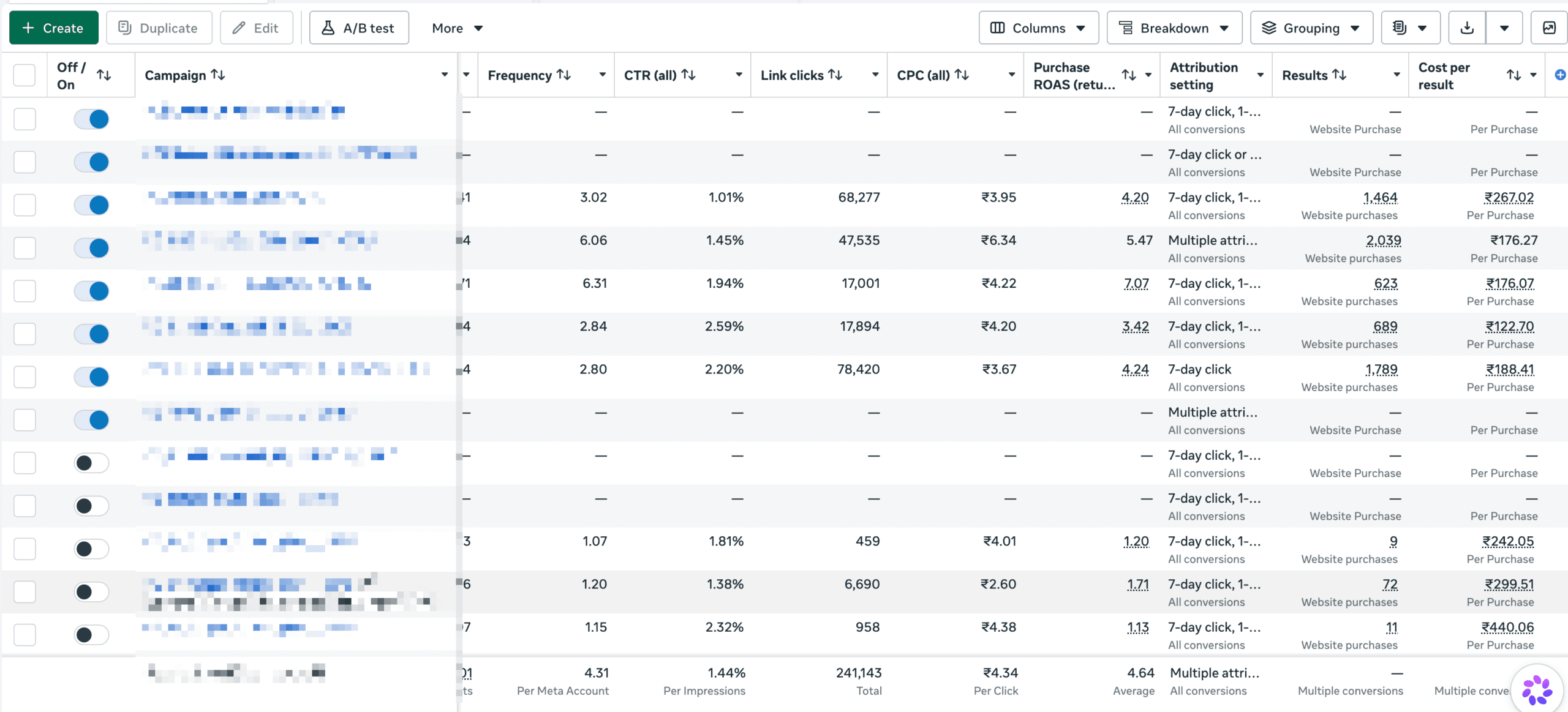Check the first campaign row checkbox
The image size is (1568, 712).
24,119
